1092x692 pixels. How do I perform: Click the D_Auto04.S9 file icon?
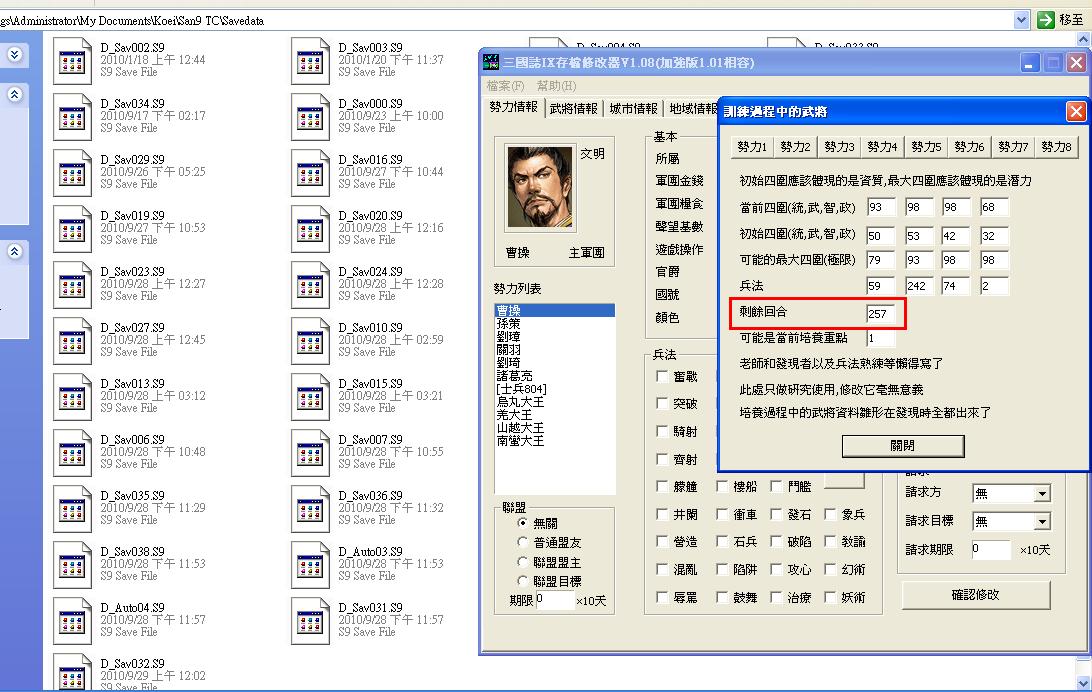[x=71, y=620]
